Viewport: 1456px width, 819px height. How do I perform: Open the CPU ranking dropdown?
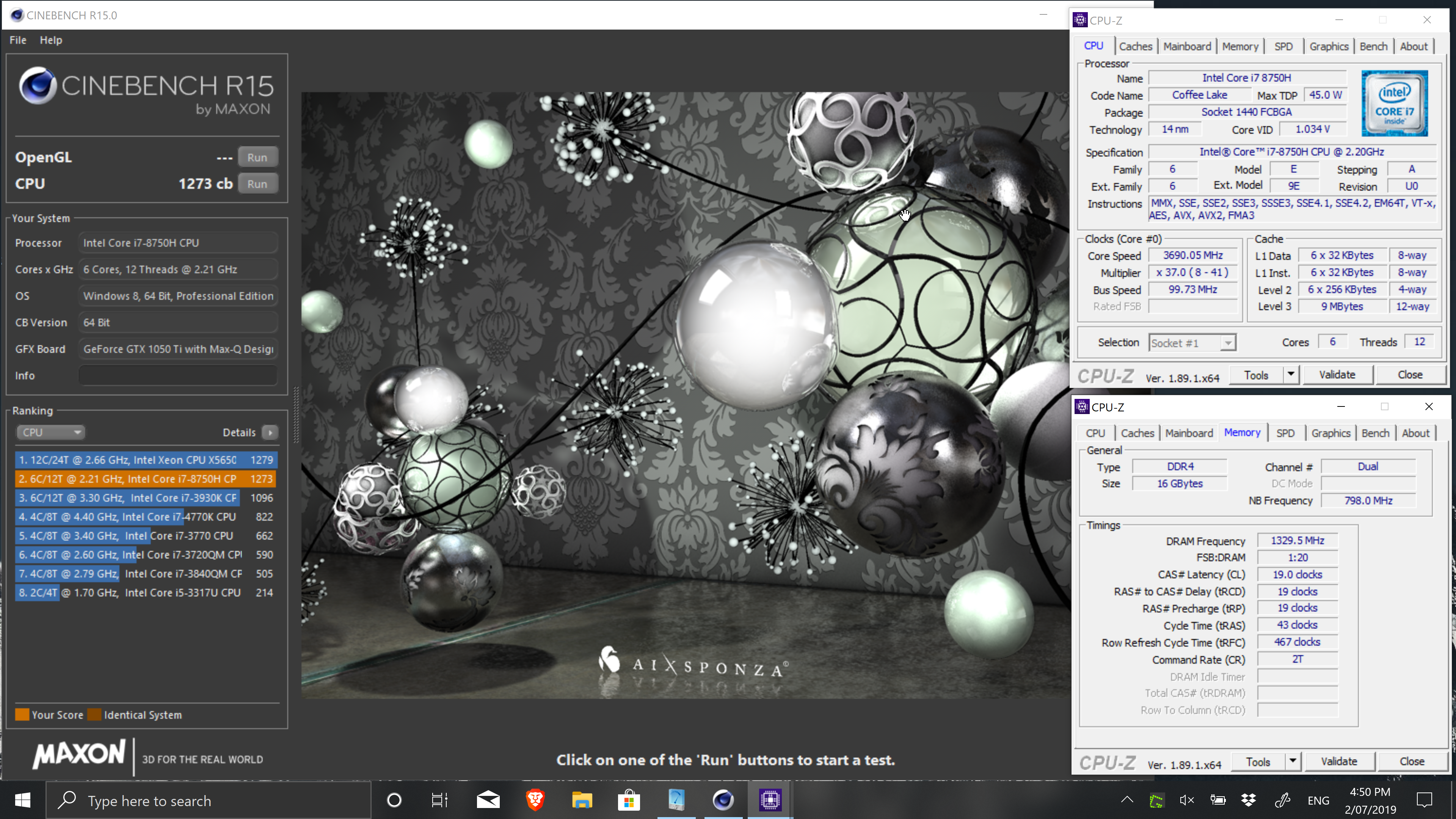pyautogui.click(x=50, y=432)
